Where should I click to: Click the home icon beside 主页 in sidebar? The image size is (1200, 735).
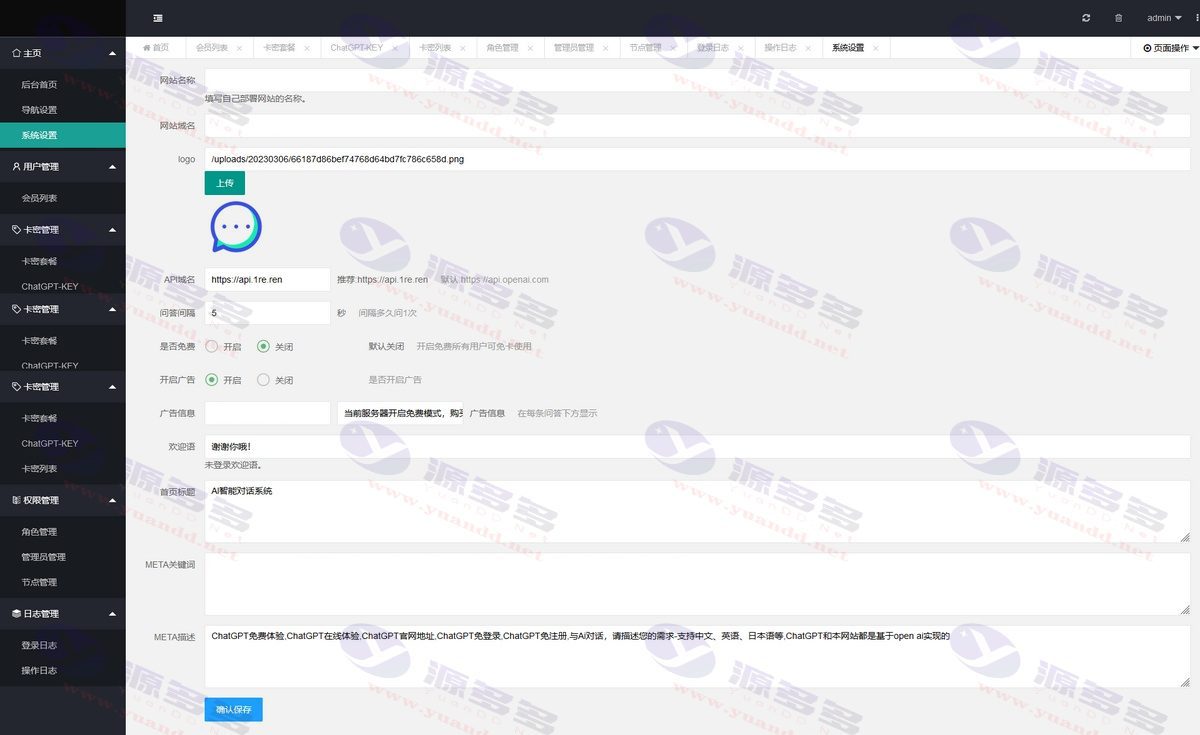point(15,52)
